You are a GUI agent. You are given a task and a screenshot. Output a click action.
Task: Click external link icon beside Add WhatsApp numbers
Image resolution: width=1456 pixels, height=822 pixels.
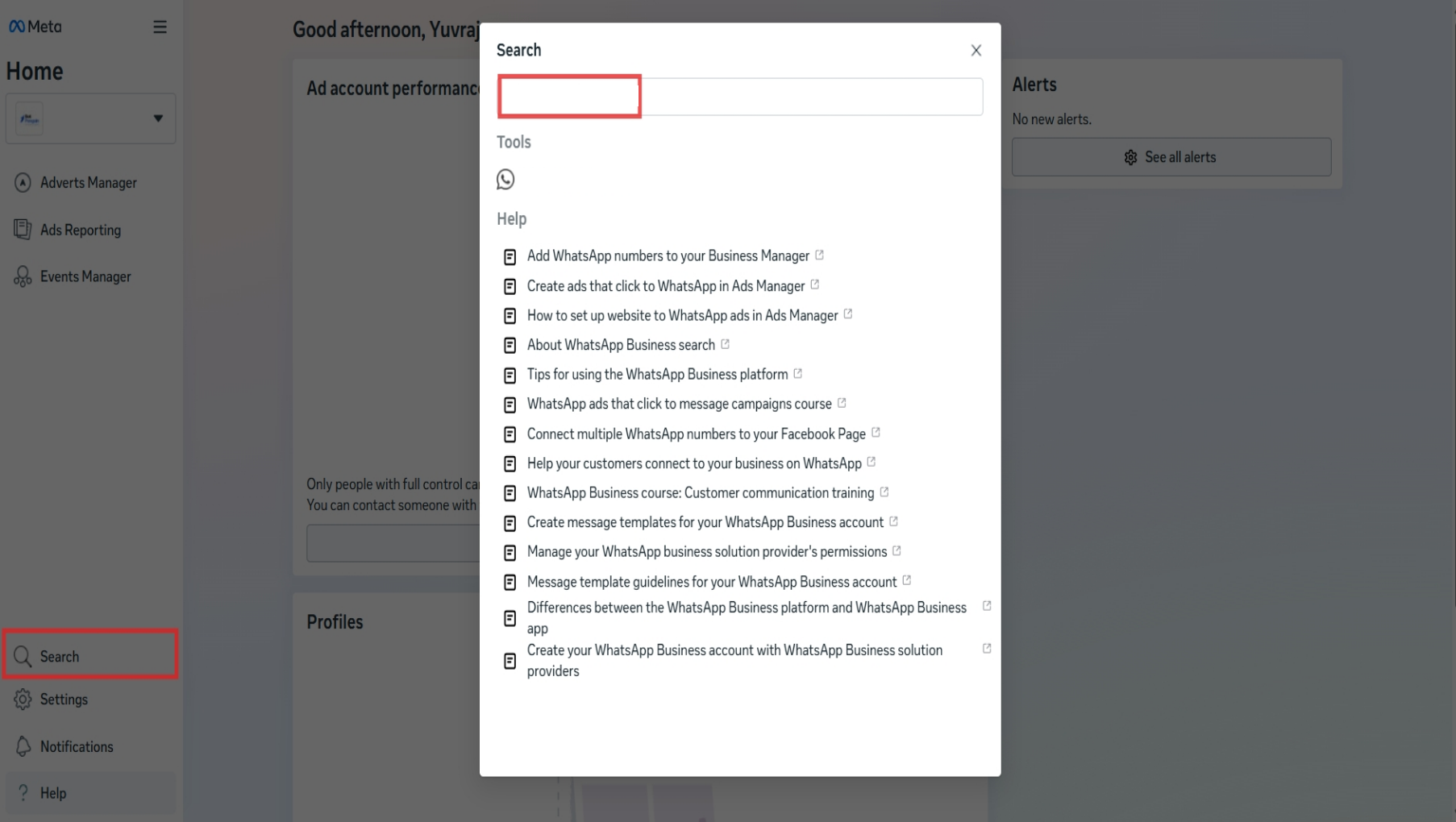(819, 255)
